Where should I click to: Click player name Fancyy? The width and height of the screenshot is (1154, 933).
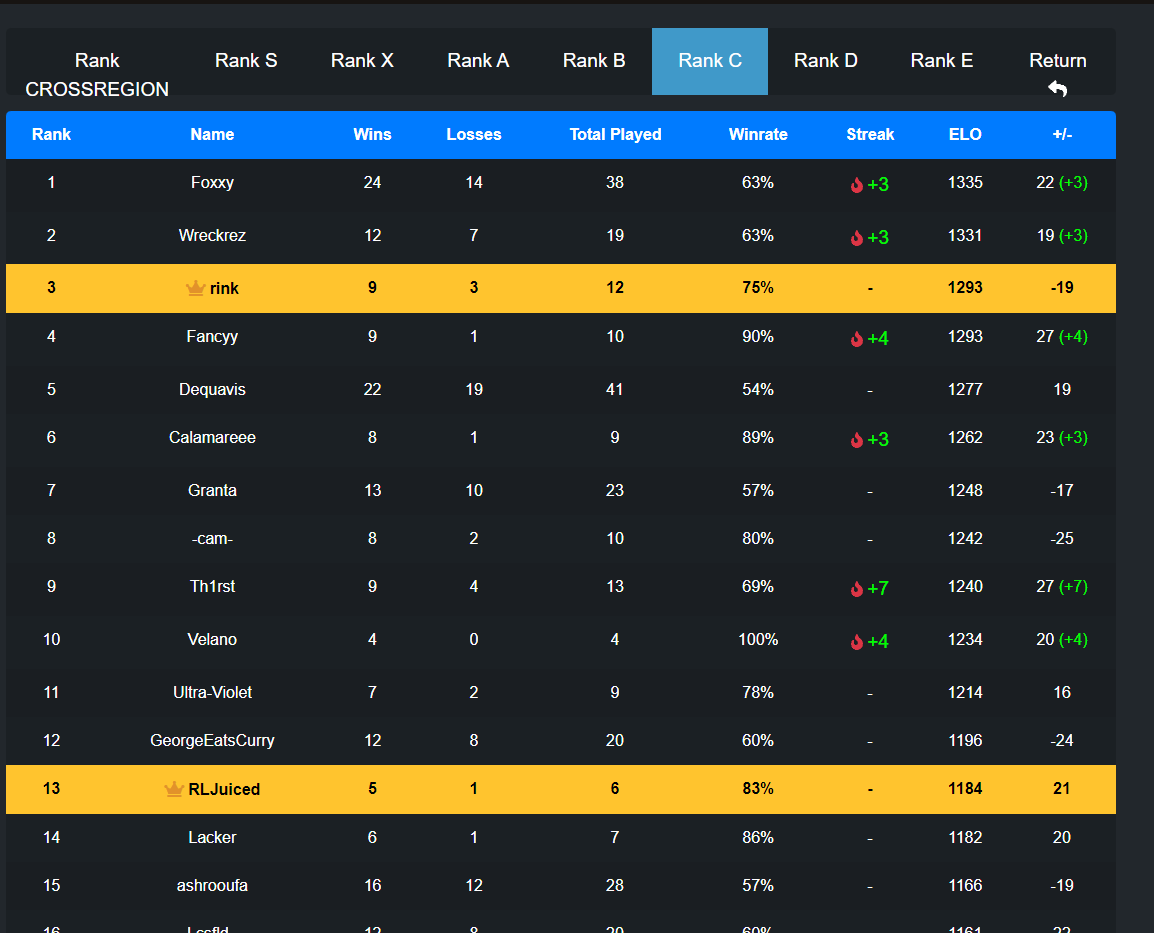[212, 336]
